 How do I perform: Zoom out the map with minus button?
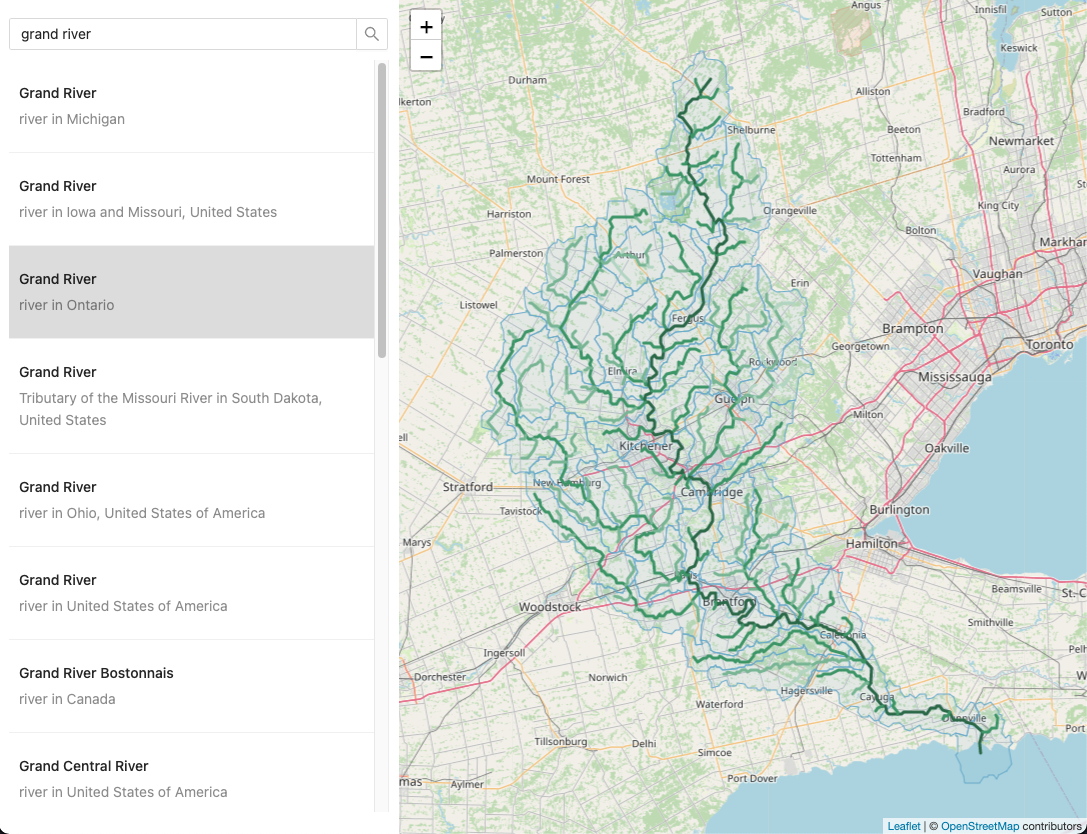(x=426, y=57)
